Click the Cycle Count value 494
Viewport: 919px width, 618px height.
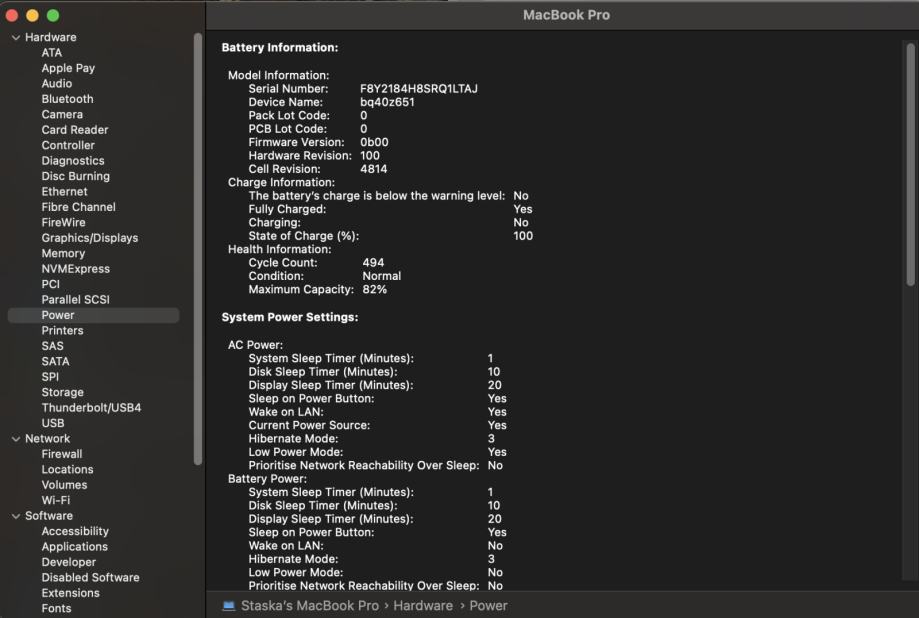[x=373, y=263]
